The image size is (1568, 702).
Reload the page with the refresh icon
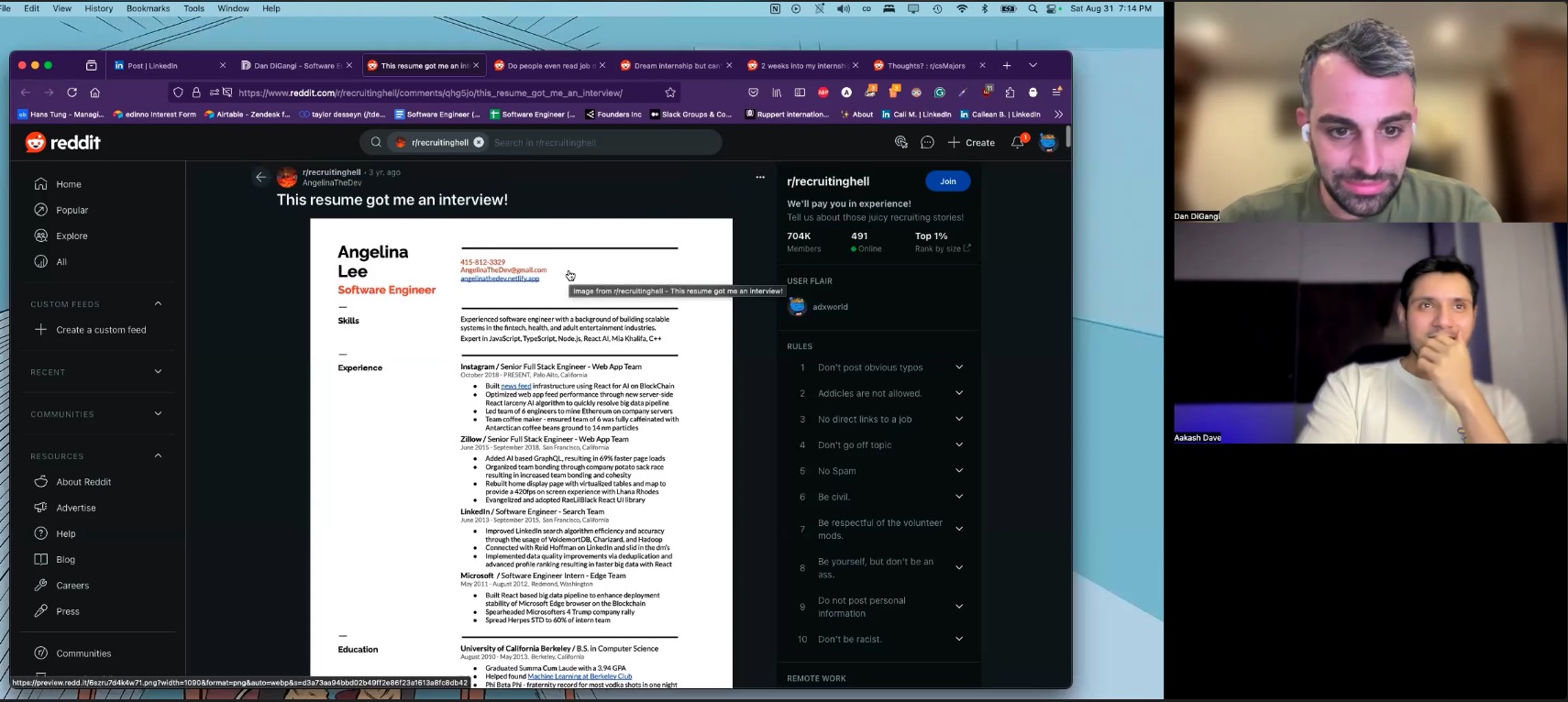point(72,93)
